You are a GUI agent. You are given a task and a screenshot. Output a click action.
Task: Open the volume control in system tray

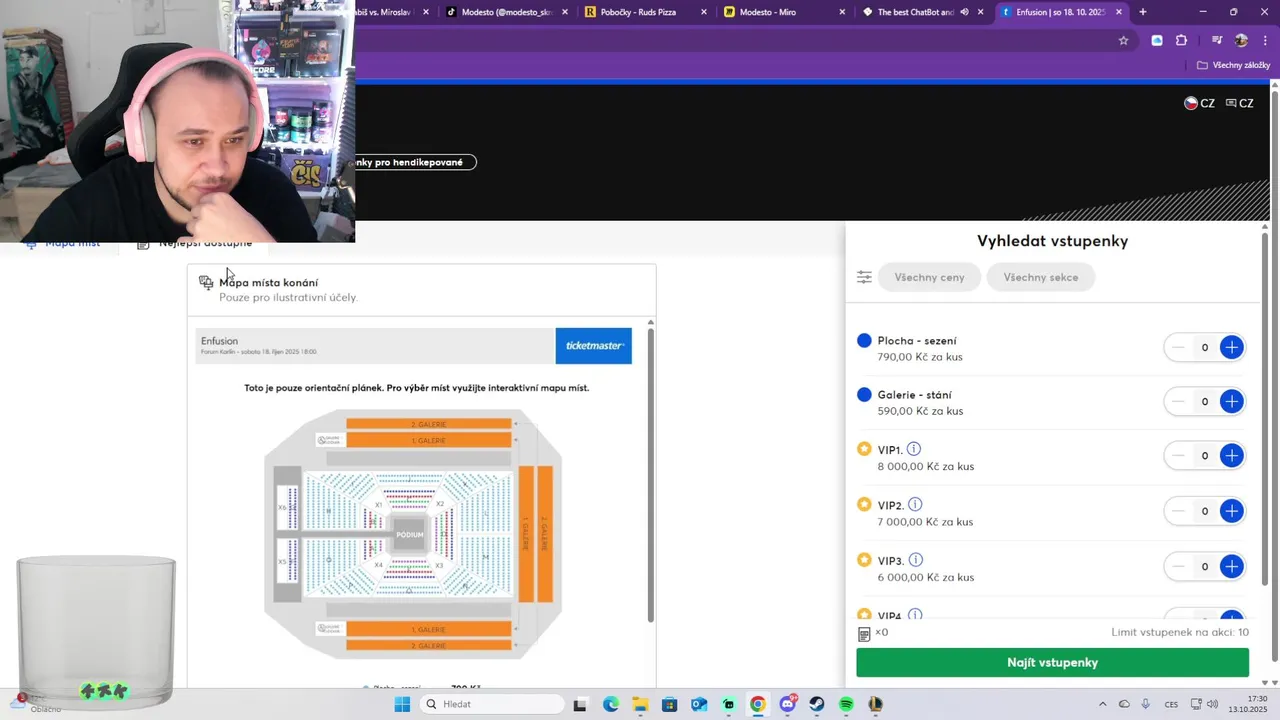1212,704
